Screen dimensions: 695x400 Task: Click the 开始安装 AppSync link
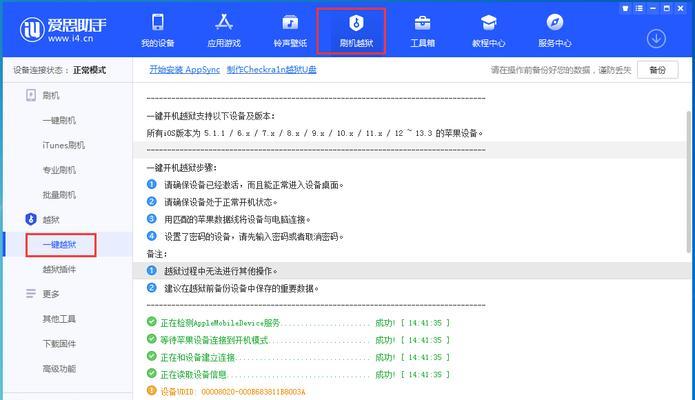(x=184, y=70)
